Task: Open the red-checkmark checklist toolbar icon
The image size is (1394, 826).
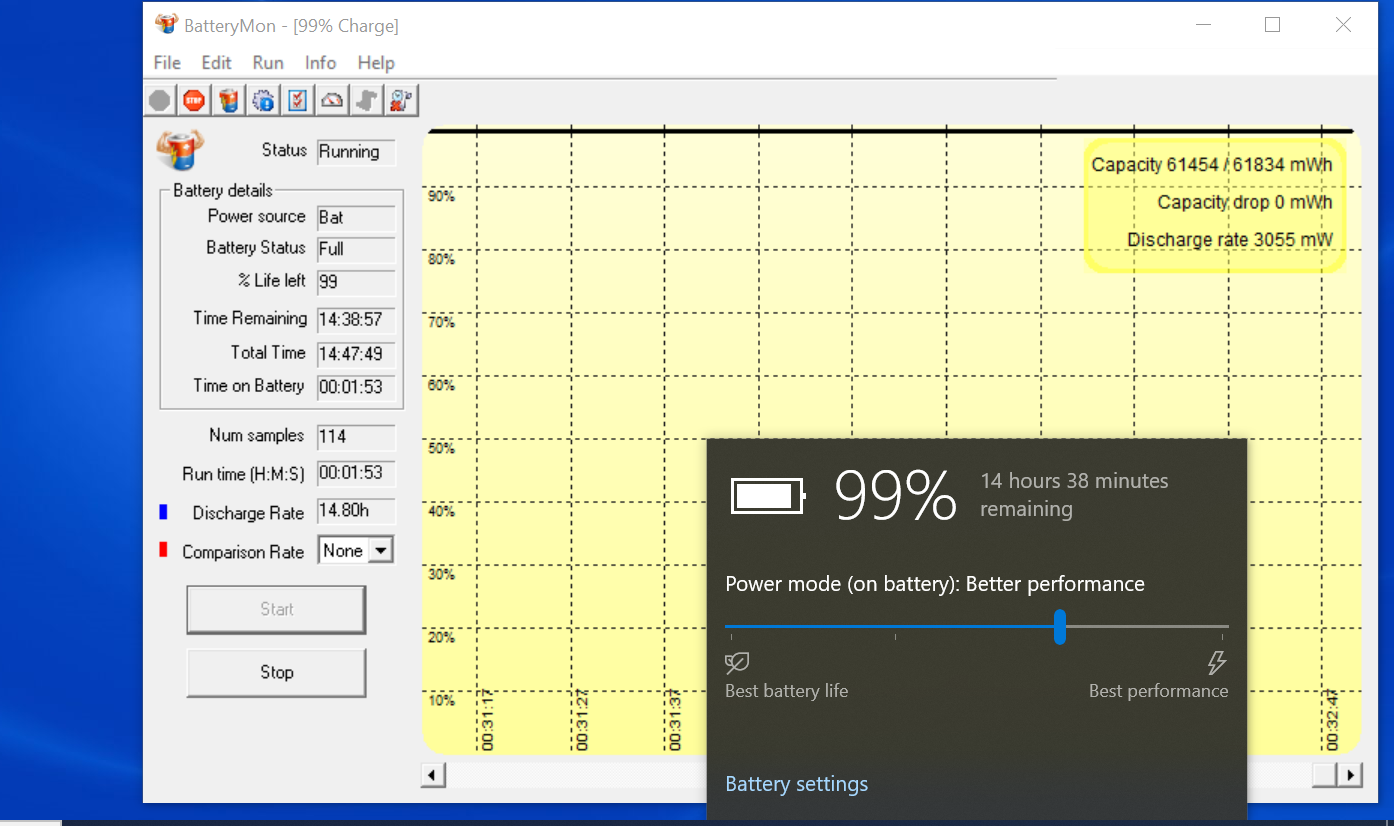Action: pyautogui.click(x=298, y=100)
